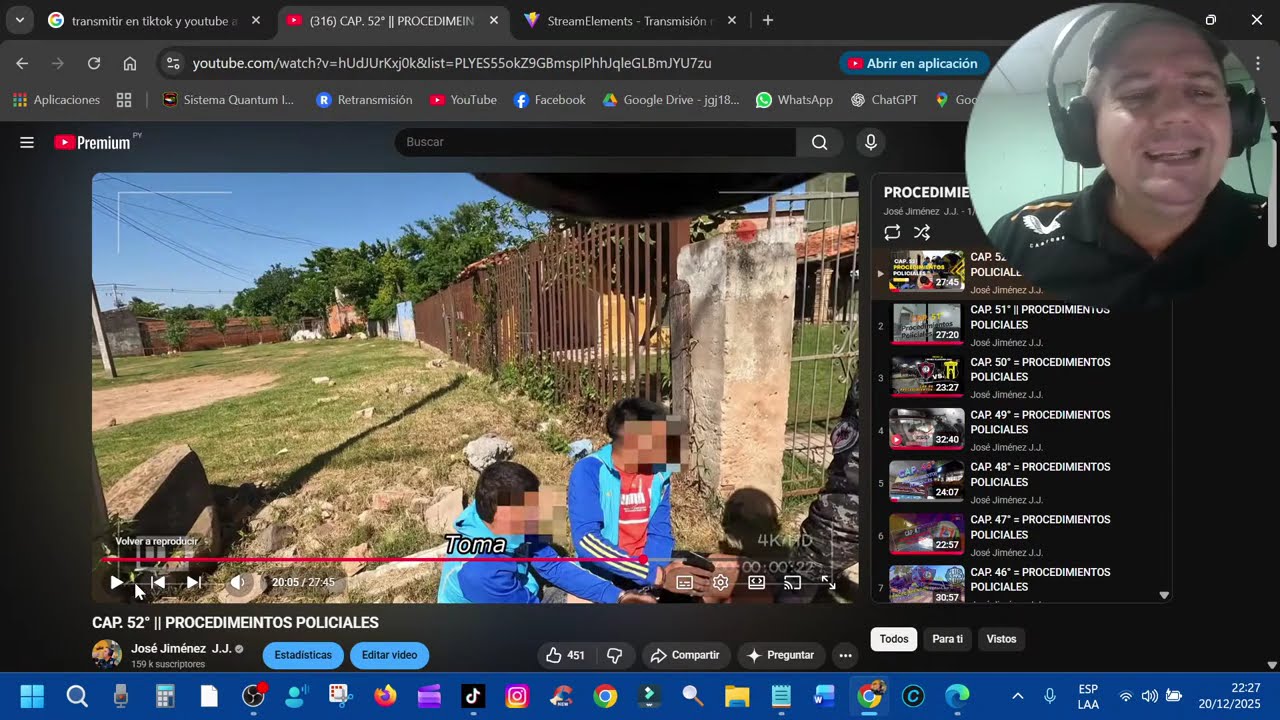Reload the current page
The height and width of the screenshot is (720, 1280).
tap(94, 63)
